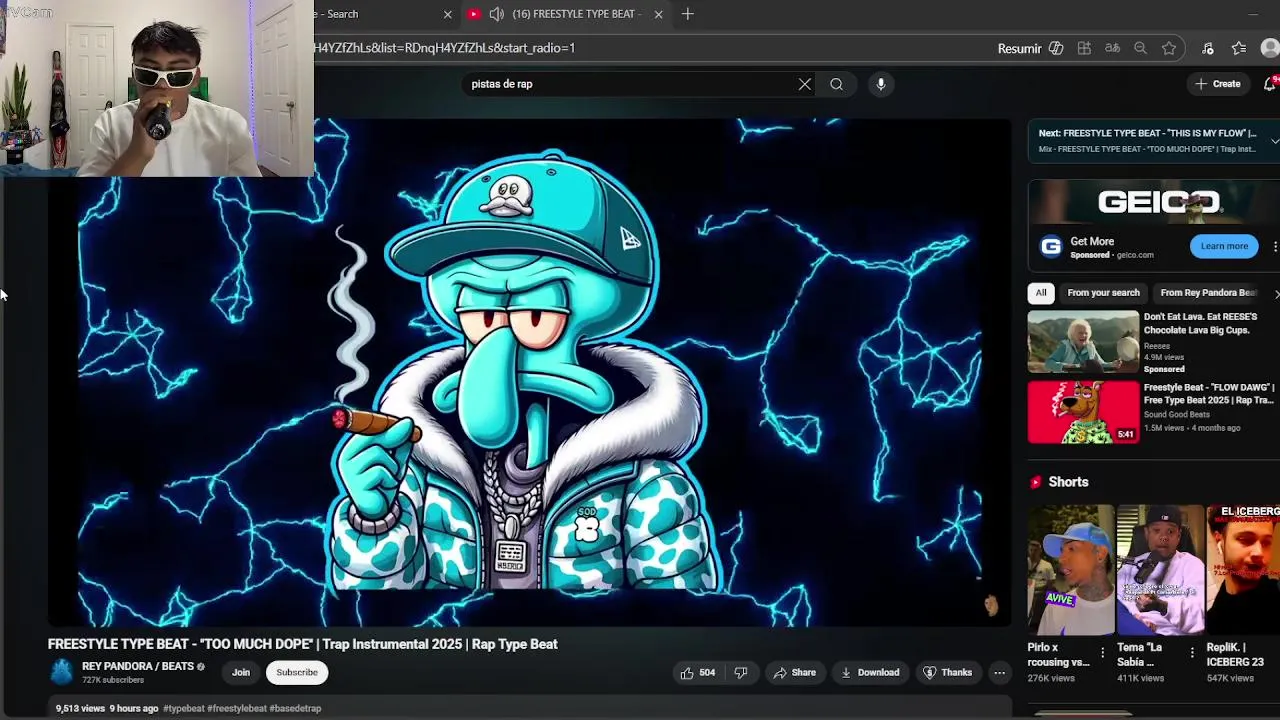The height and width of the screenshot is (720, 1280).
Task: Download the video
Action: click(x=870, y=673)
